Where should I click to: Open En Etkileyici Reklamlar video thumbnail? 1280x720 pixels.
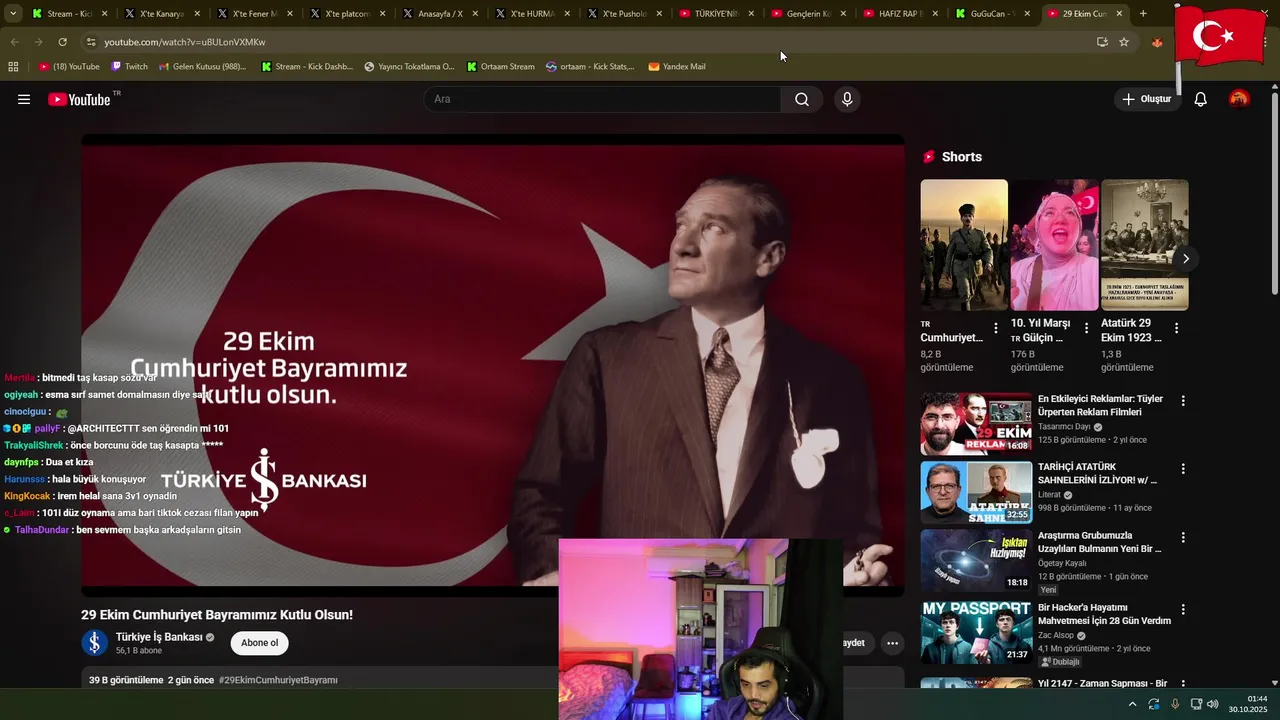point(976,424)
